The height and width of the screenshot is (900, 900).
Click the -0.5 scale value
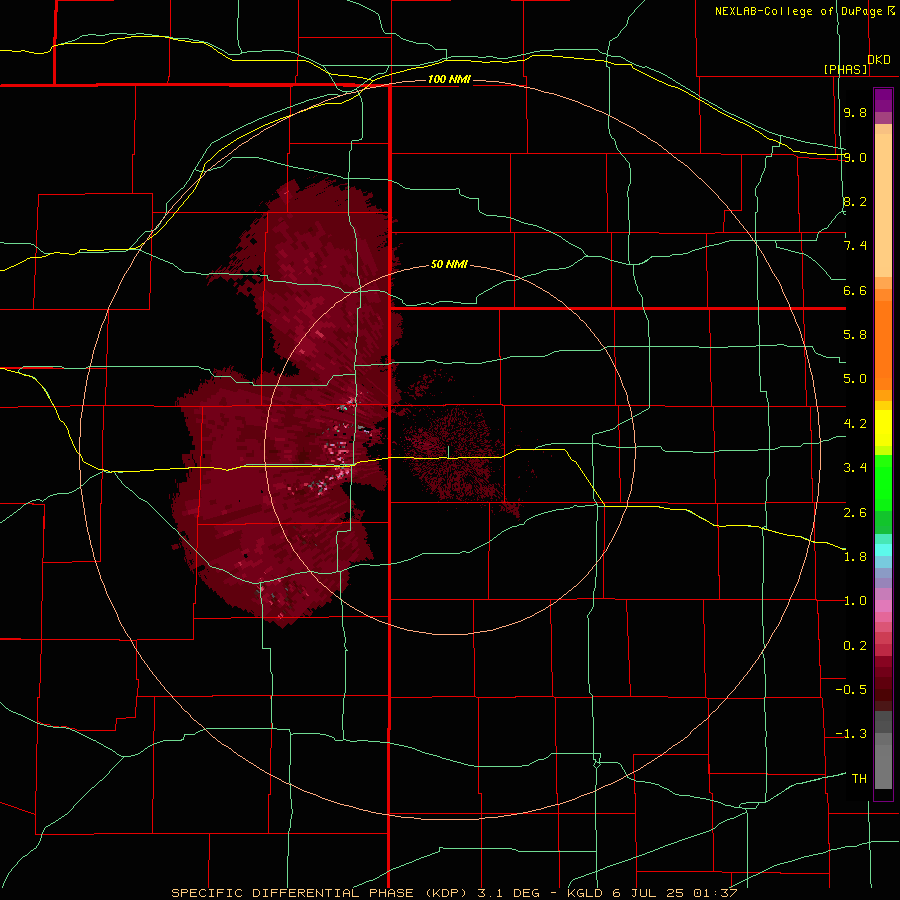[x=851, y=690]
